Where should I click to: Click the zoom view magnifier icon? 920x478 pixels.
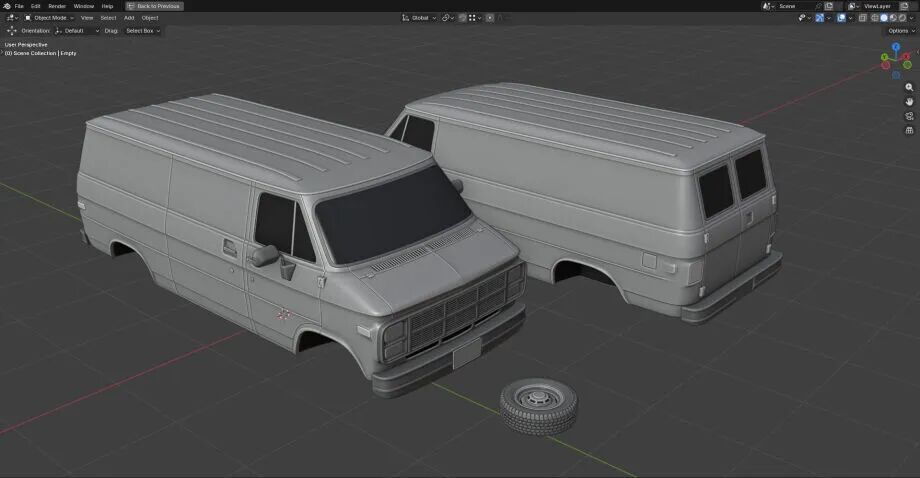click(909, 87)
